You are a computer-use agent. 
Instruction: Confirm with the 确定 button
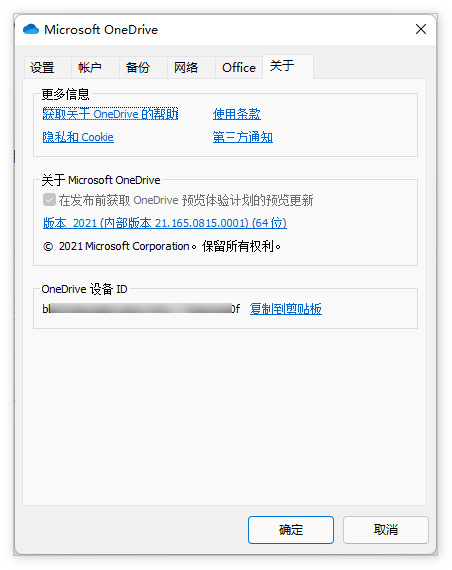[291, 530]
